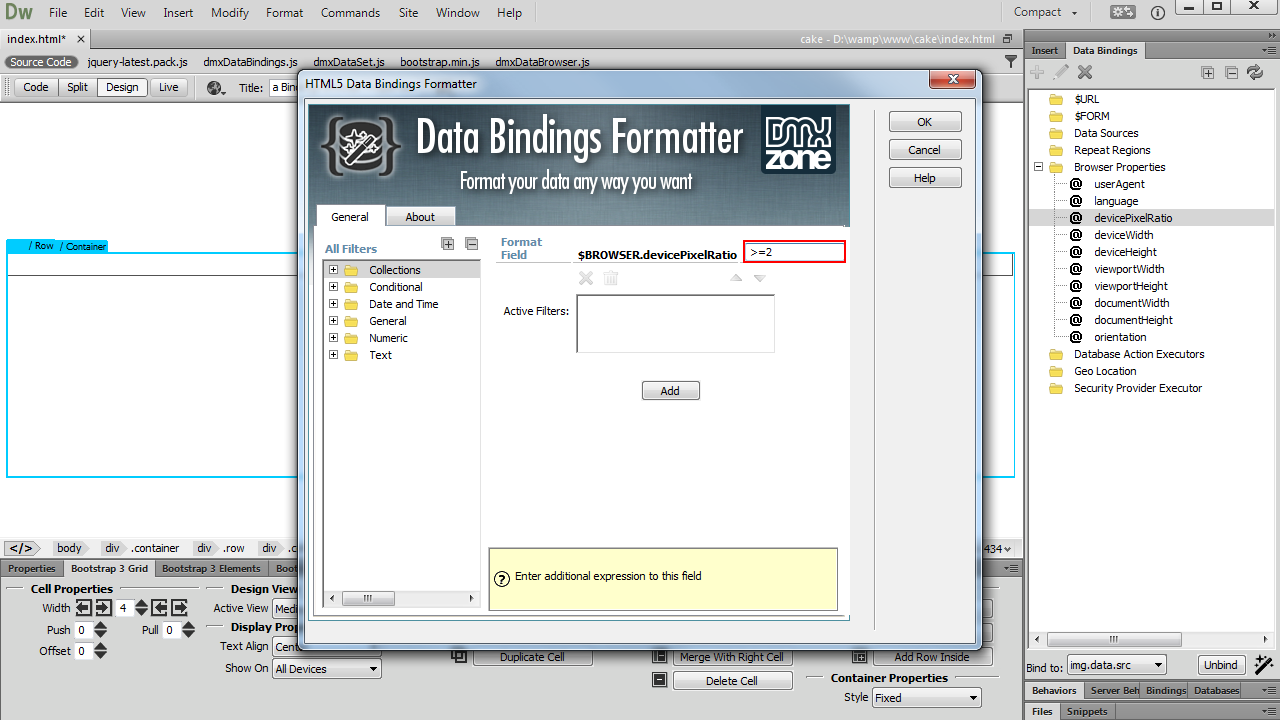The width and height of the screenshot is (1280, 720).
Task: Open the Show On All Devices dropdown
Action: pyautogui.click(x=327, y=669)
